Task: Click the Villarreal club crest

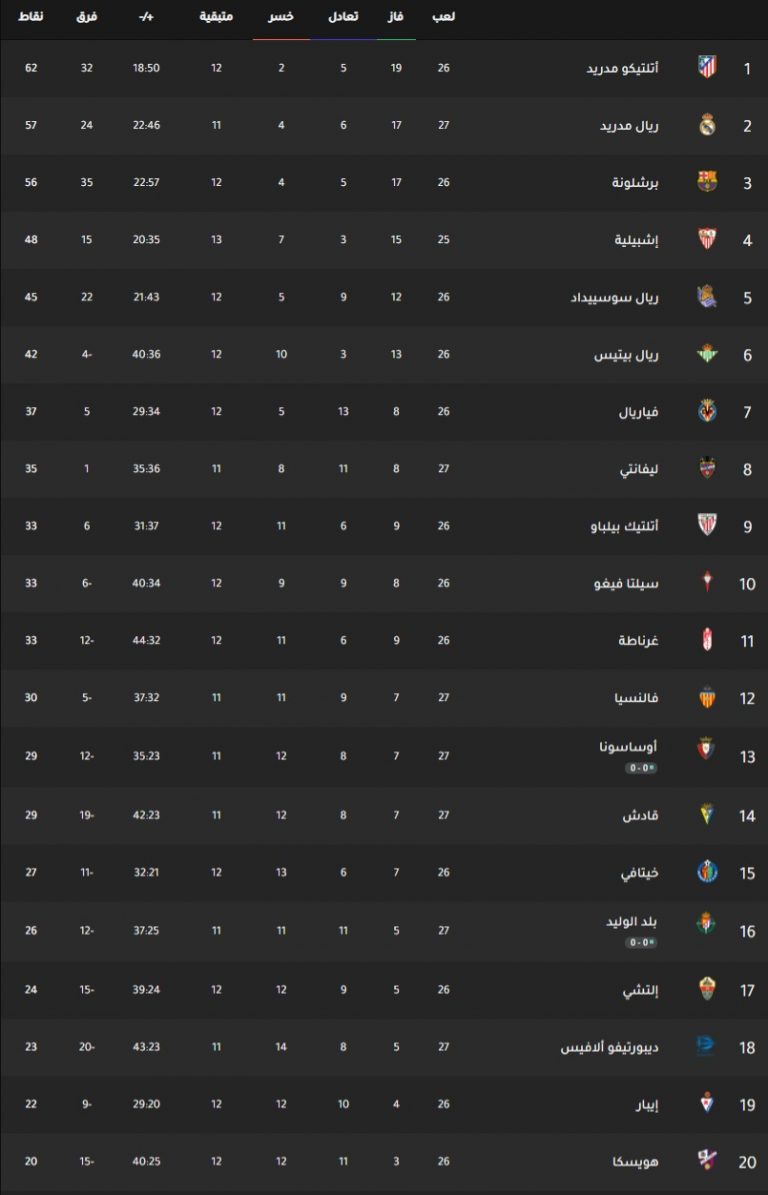Action: tap(707, 411)
